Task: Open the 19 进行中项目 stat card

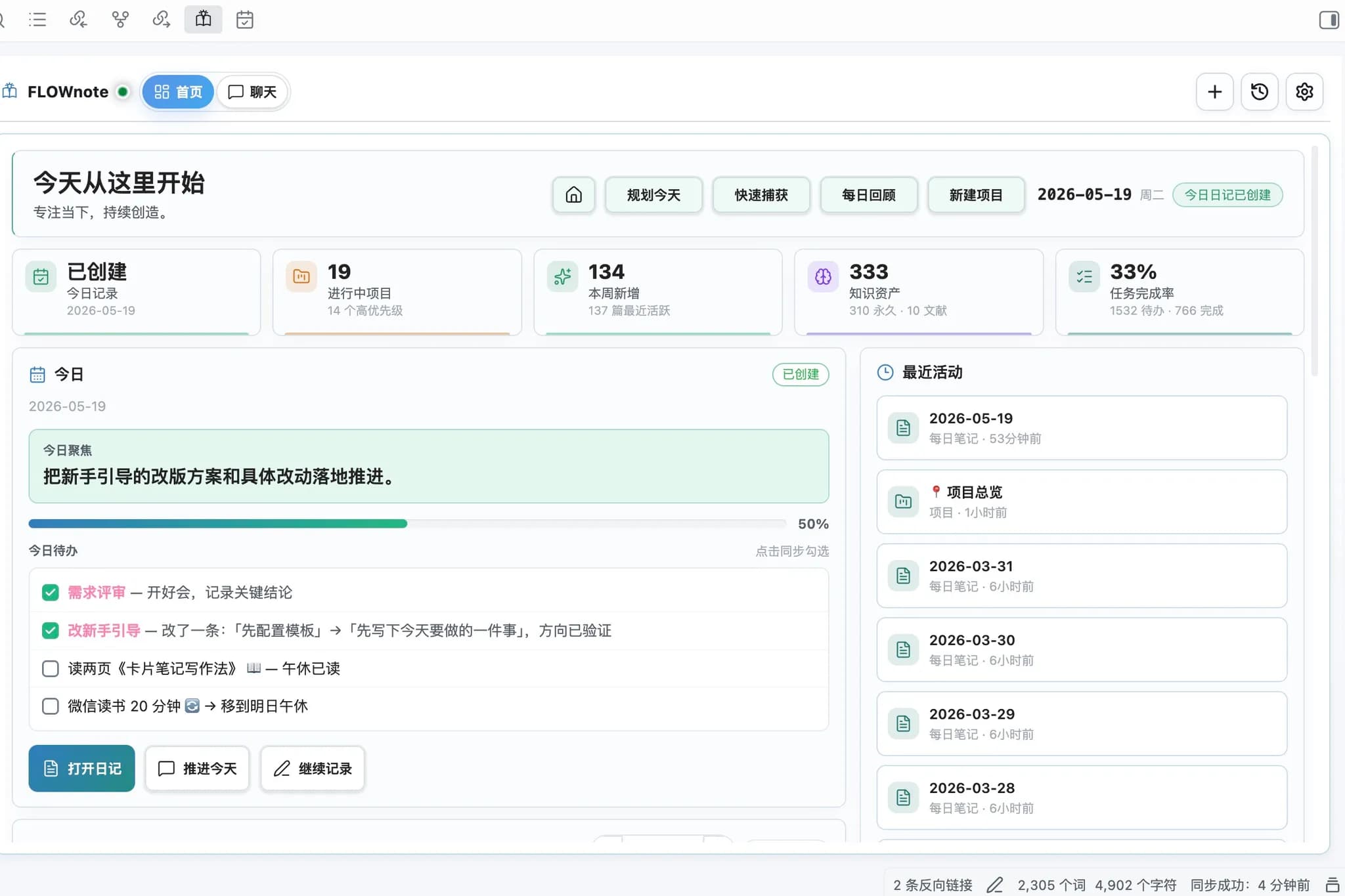Action: (x=397, y=292)
